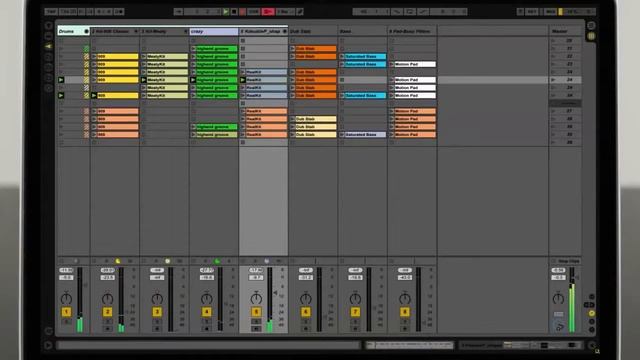
Task: Toggle track 7 activator button
Action: [355, 312]
